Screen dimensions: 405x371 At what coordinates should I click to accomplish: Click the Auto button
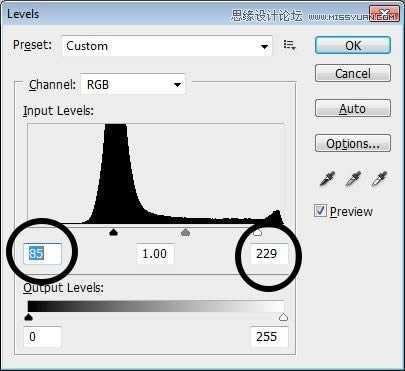click(x=353, y=109)
